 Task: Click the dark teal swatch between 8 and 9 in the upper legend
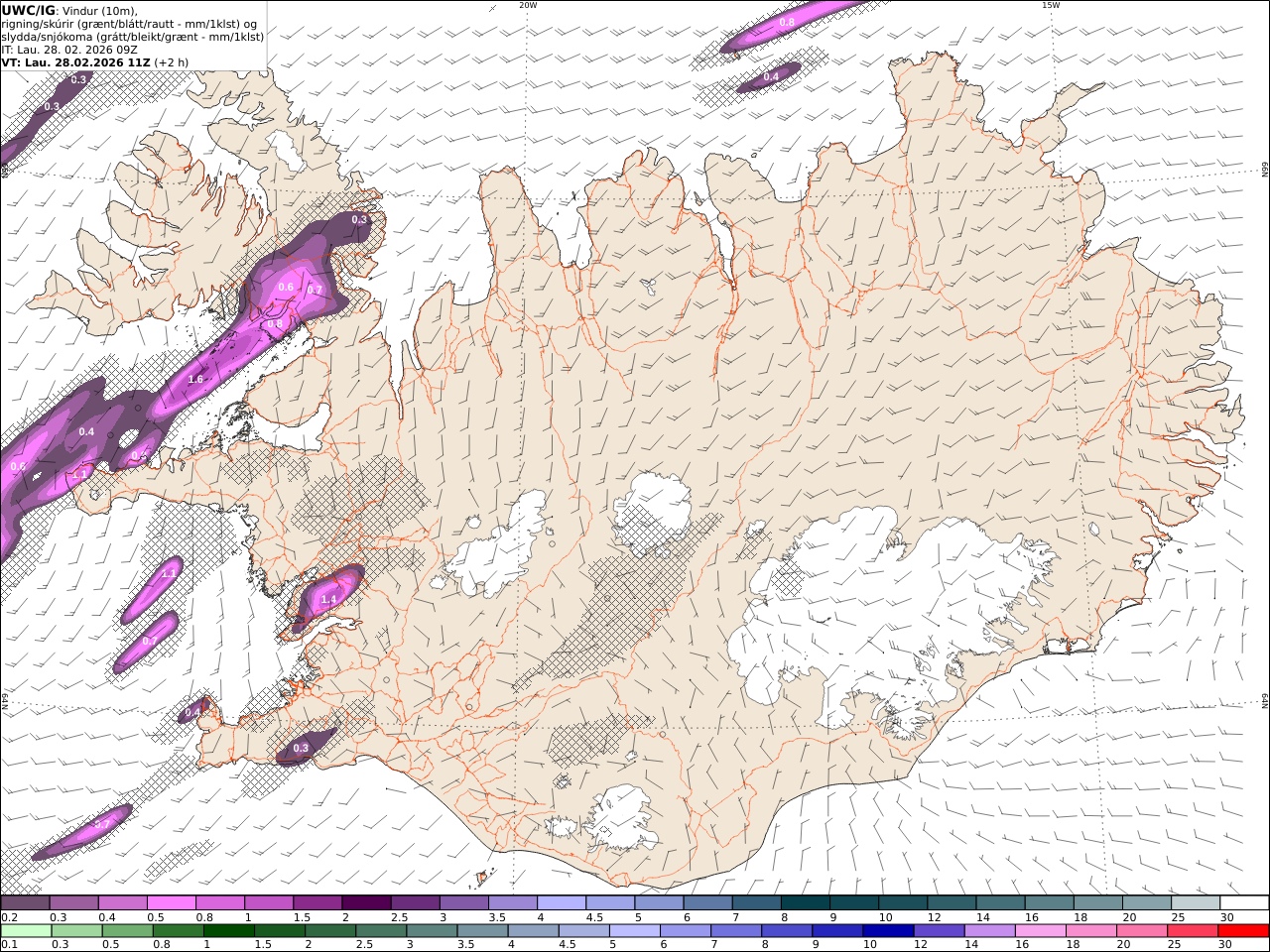806,903
